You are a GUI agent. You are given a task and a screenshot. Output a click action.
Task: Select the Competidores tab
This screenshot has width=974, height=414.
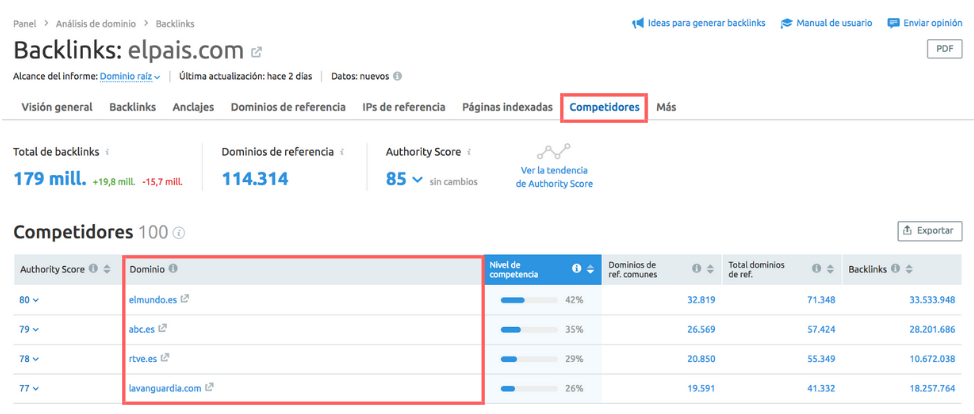coord(604,107)
